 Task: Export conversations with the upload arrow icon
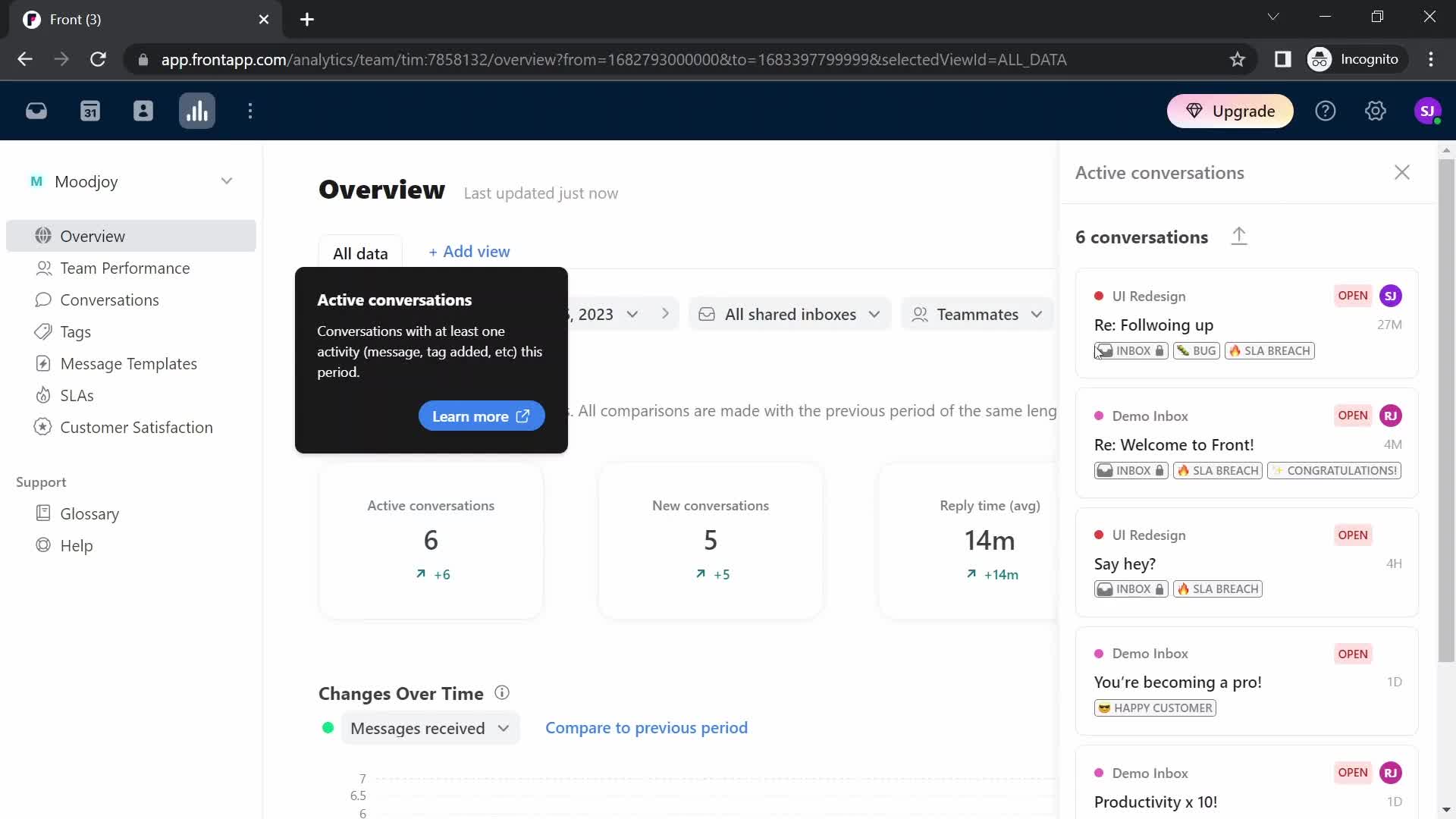click(1238, 237)
